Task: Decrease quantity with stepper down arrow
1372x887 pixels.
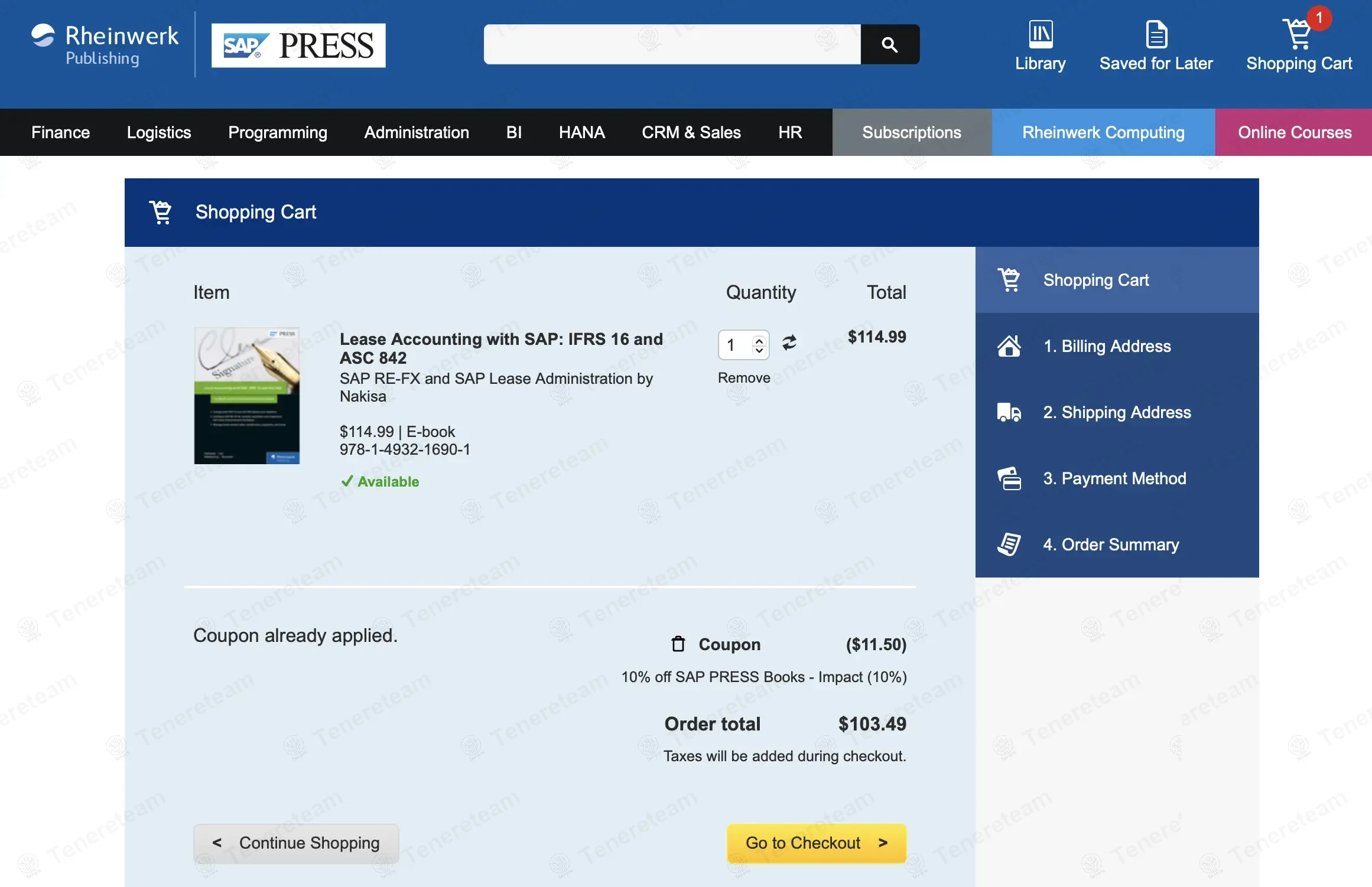Action: [759, 350]
